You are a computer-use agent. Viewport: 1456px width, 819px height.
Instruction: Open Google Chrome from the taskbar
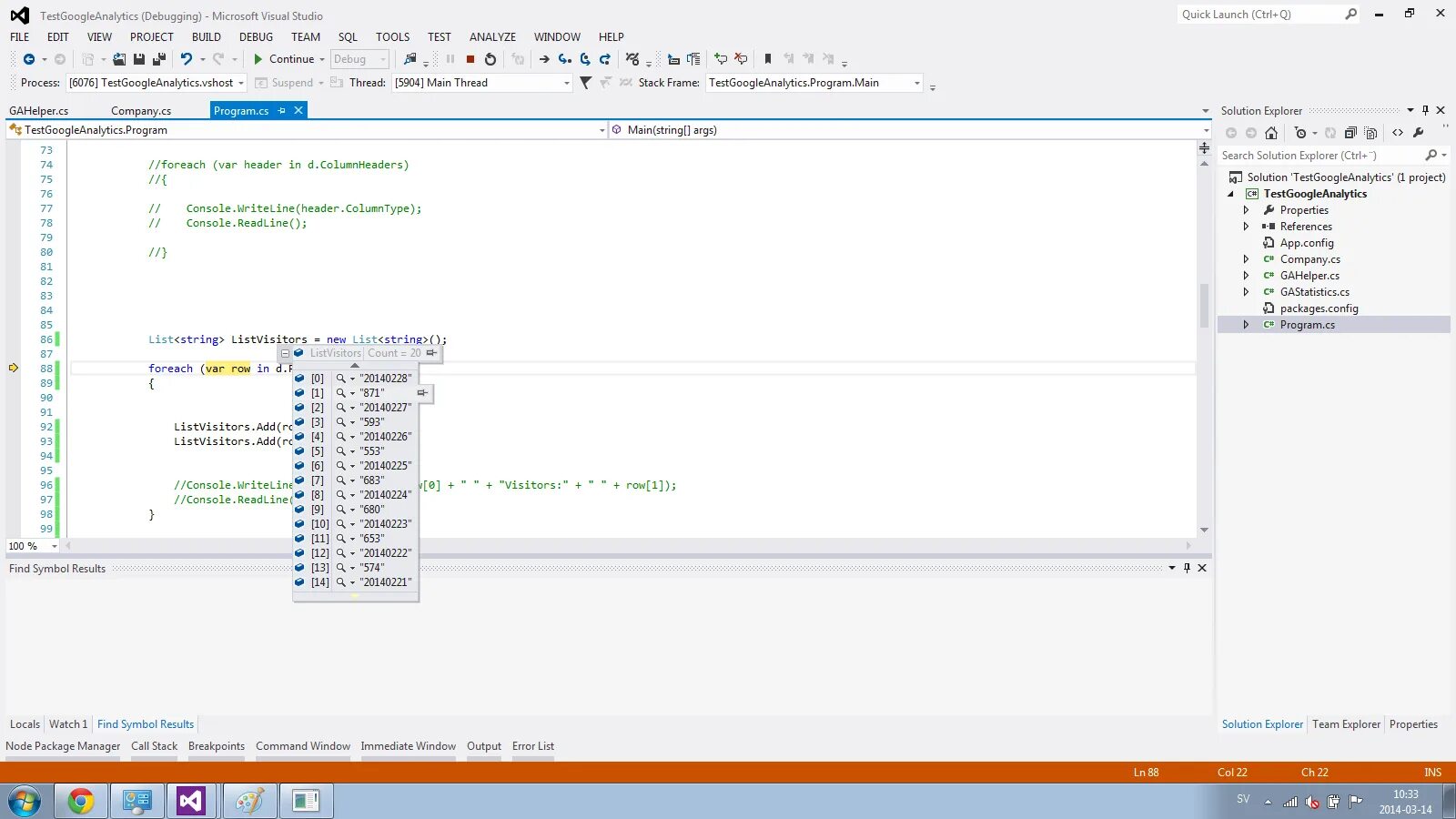point(81,801)
